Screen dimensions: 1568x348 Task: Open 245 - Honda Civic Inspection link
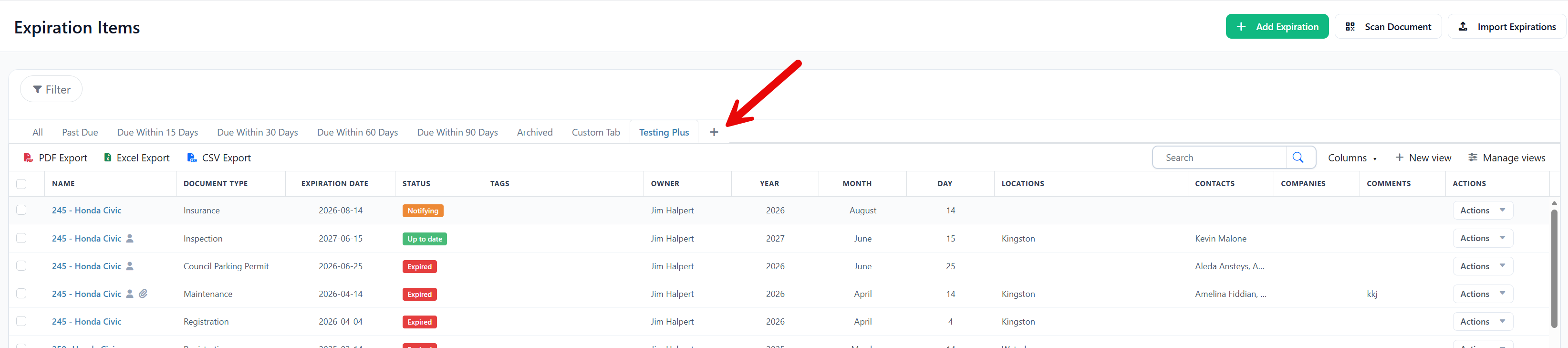(x=86, y=238)
